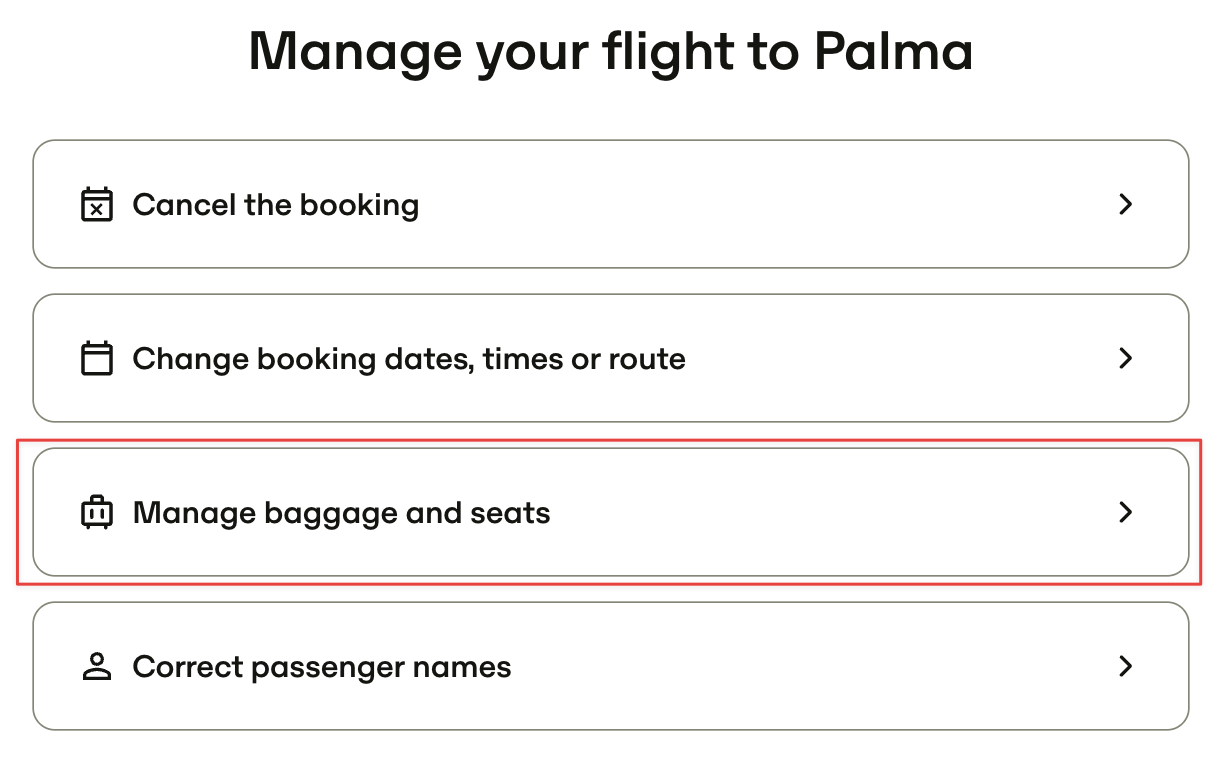This screenshot has height=757, width=1226.
Task: Click the blank calendar icon for changing dates
Action: [x=97, y=358]
